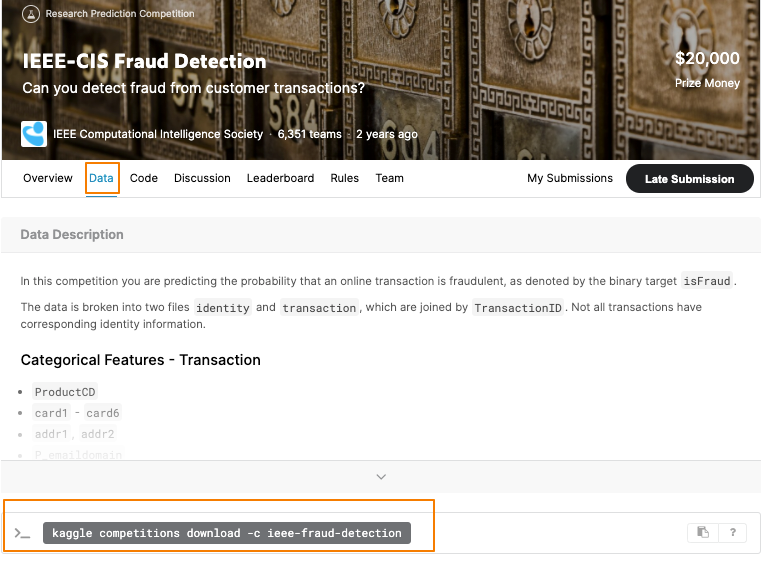
Task: Click the IEEE-CIS Fraud Detection title
Action: 145,61
